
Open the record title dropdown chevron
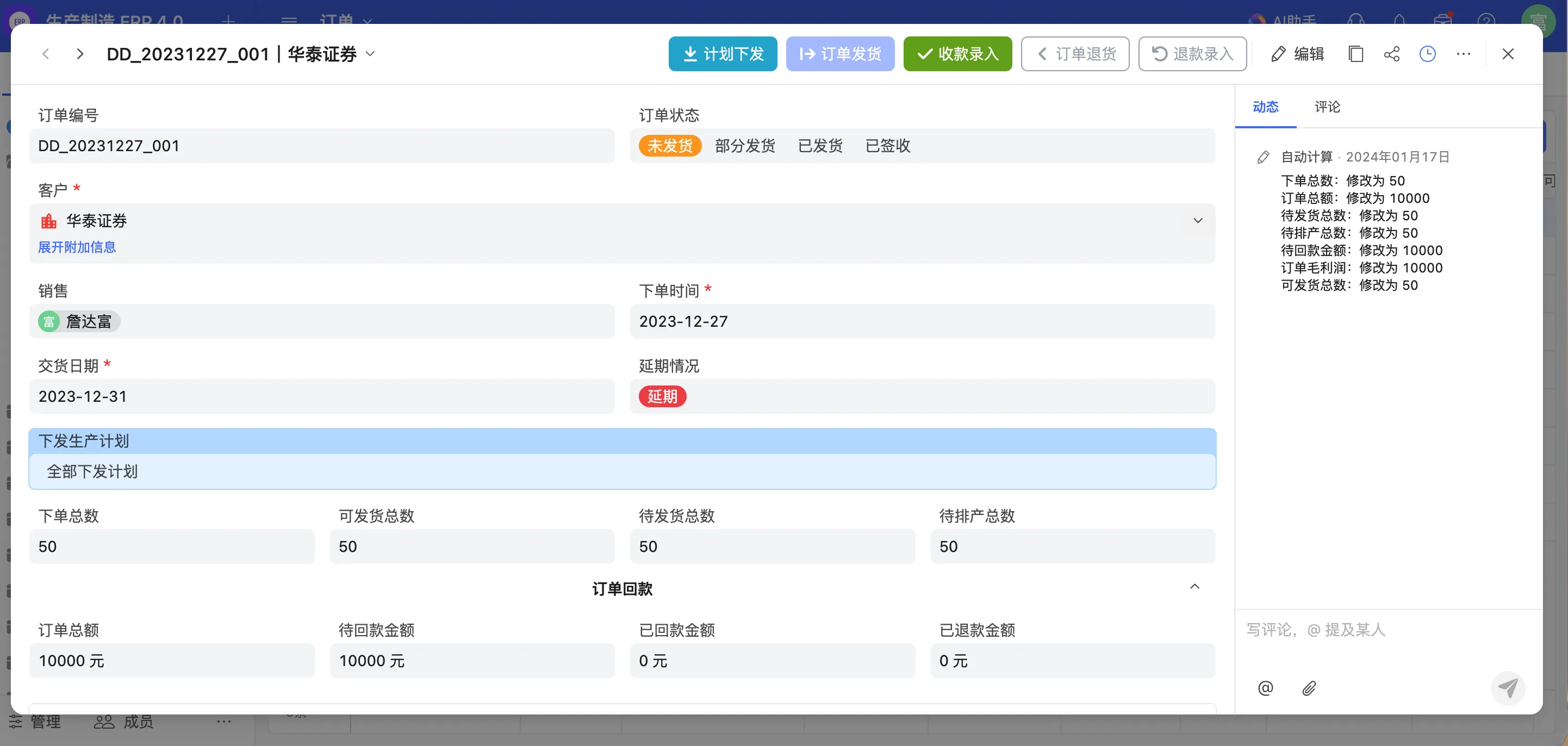[370, 54]
